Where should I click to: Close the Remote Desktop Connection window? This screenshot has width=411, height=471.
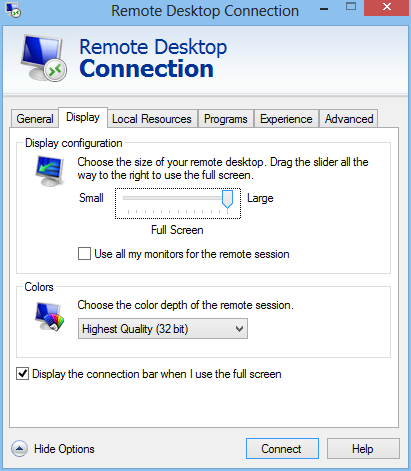pyautogui.click(x=387, y=8)
